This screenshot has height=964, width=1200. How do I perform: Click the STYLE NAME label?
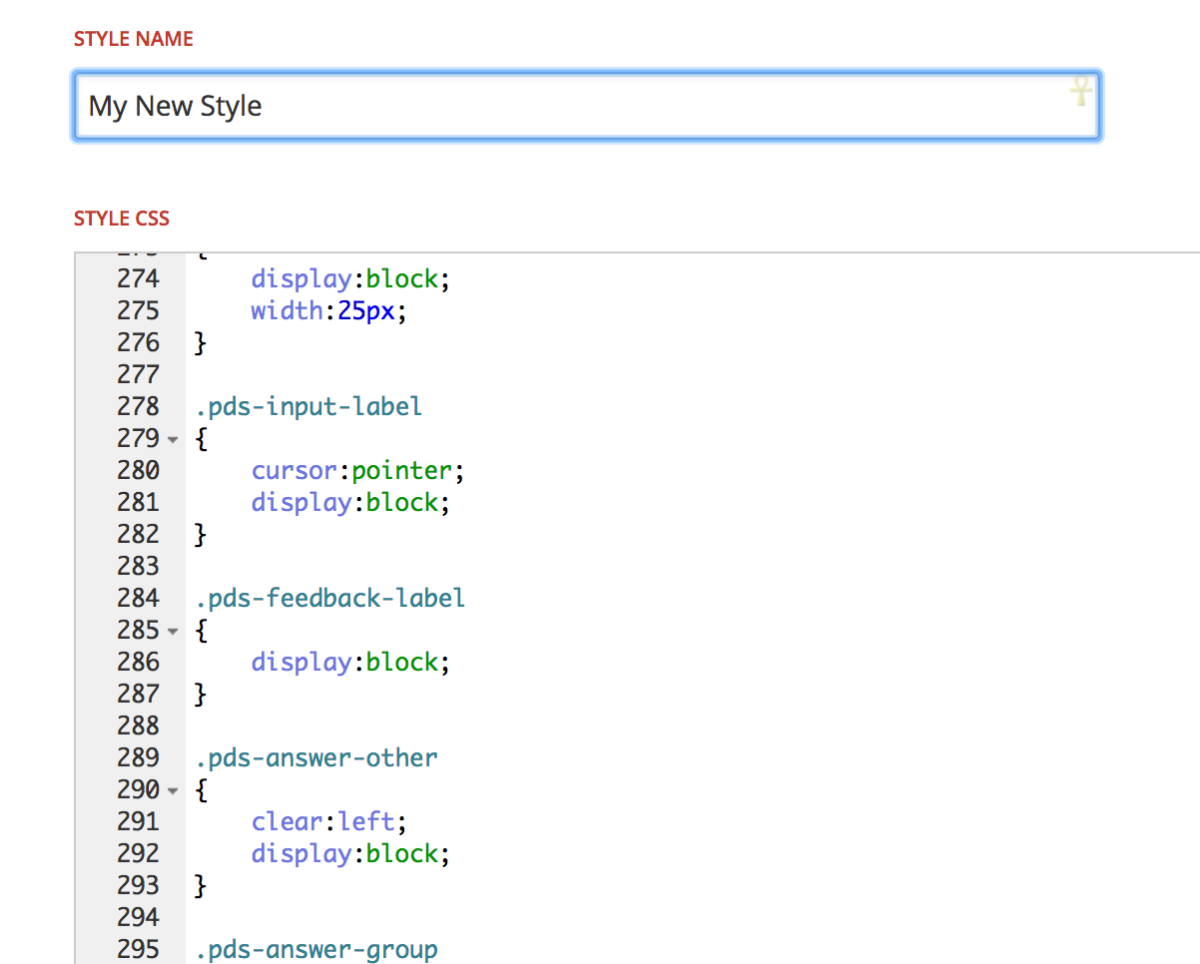click(x=133, y=40)
